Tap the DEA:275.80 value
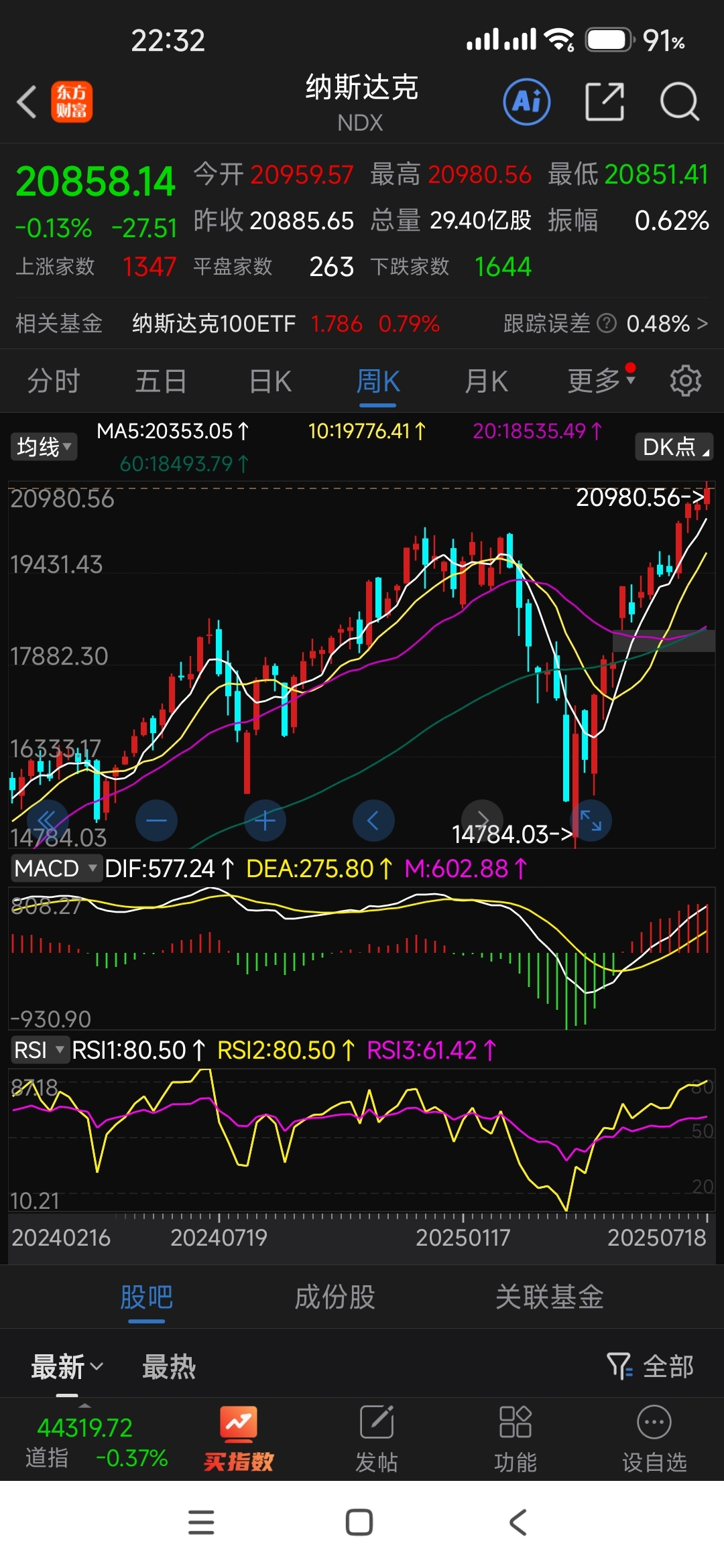The width and height of the screenshot is (724, 1568). coord(319,868)
